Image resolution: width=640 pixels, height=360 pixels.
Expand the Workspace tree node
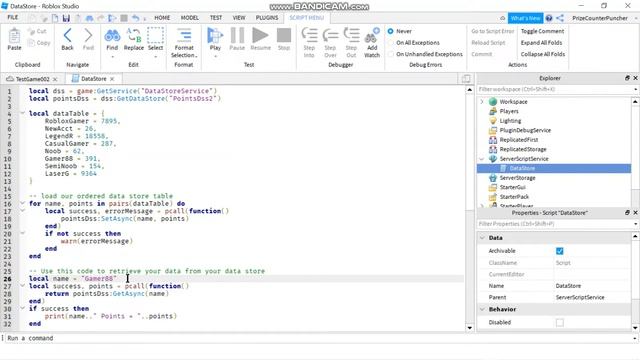(x=482, y=102)
